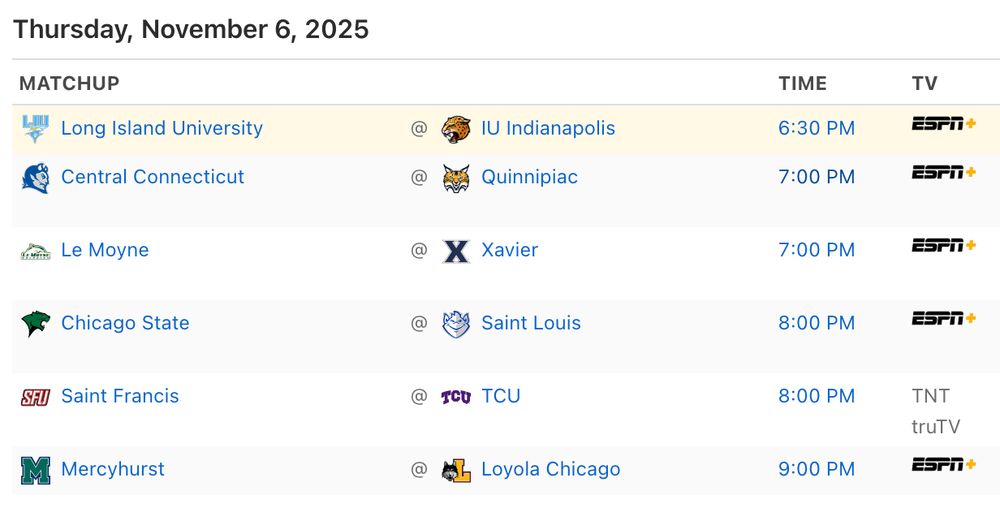Screen dimensions: 1000x516
Task: Click the Saint Francis SFU logo
Action: tap(35, 397)
